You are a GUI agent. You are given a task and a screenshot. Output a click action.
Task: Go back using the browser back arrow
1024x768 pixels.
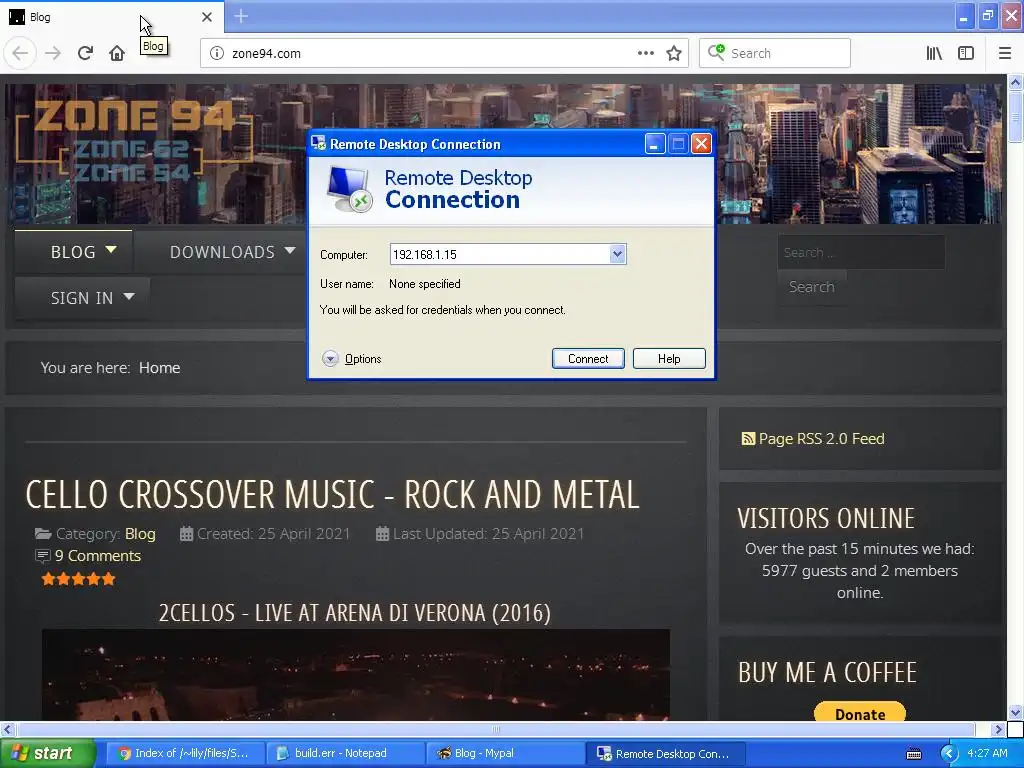pos(20,53)
